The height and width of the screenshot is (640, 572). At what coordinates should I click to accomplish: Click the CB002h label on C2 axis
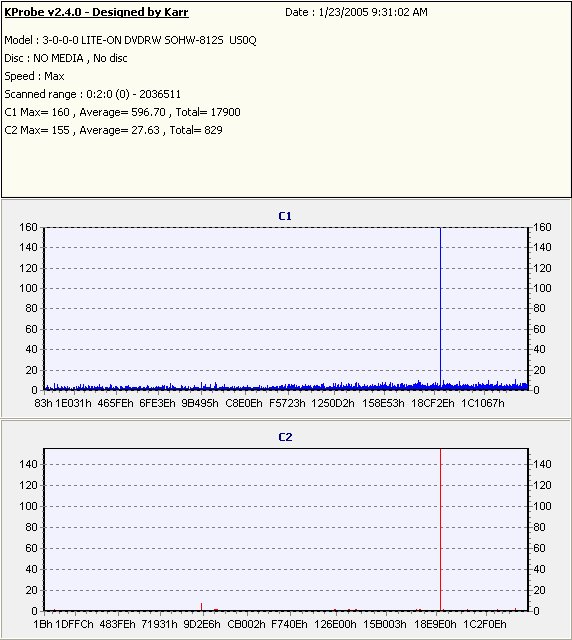click(246, 624)
